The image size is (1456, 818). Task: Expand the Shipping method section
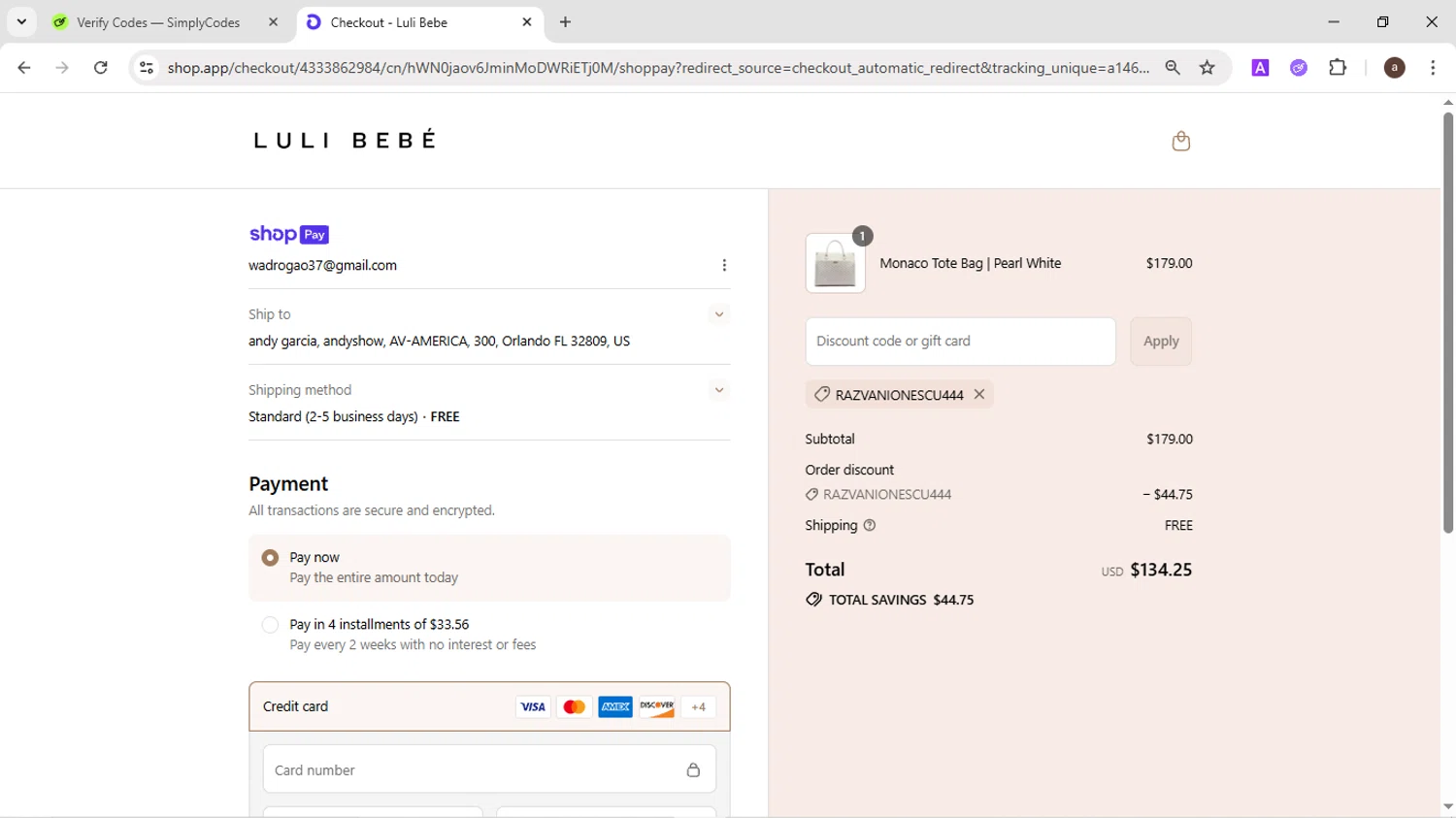point(718,390)
